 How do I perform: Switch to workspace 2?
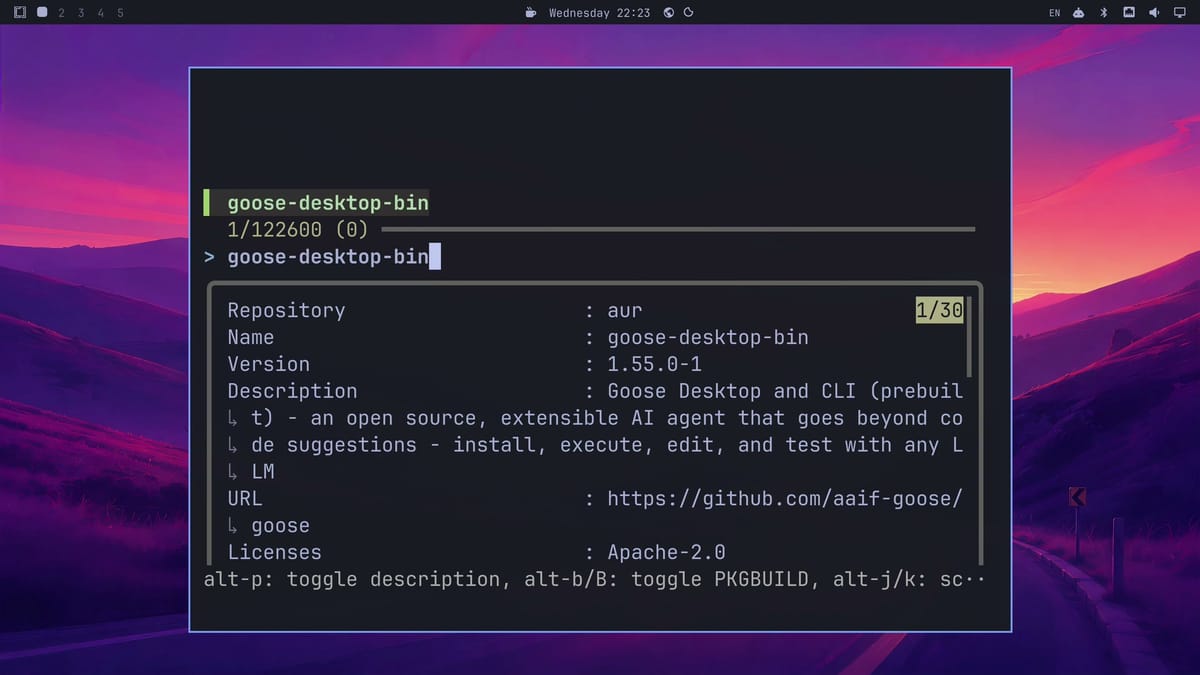(x=62, y=13)
